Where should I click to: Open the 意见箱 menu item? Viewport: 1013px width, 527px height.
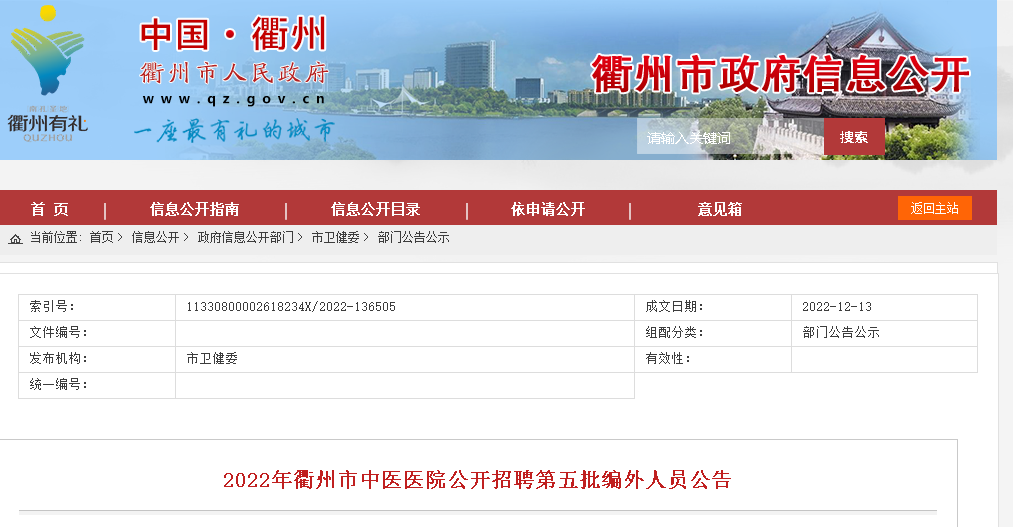(x=720, y=209)
